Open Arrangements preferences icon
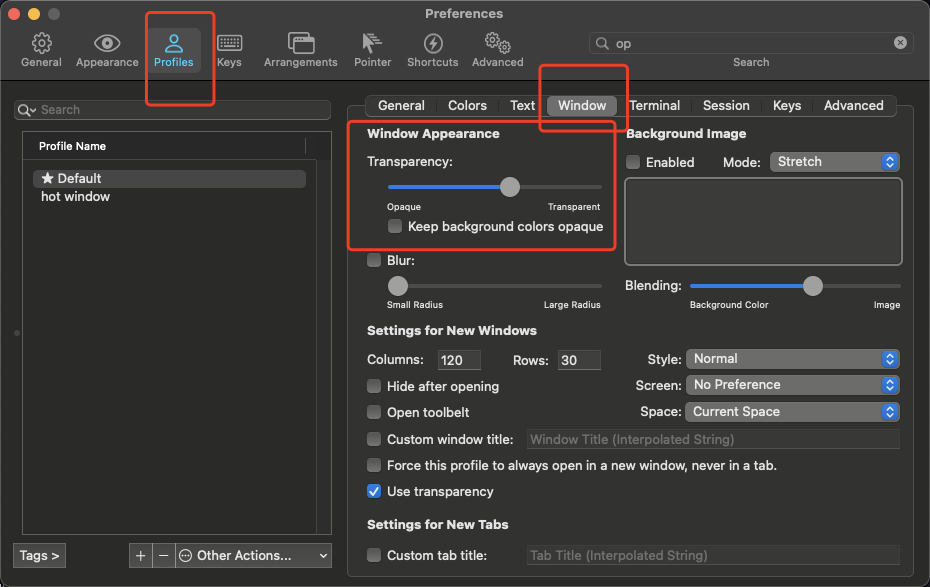Viewport: 930px width, 587px height. (x=301, y=43)
